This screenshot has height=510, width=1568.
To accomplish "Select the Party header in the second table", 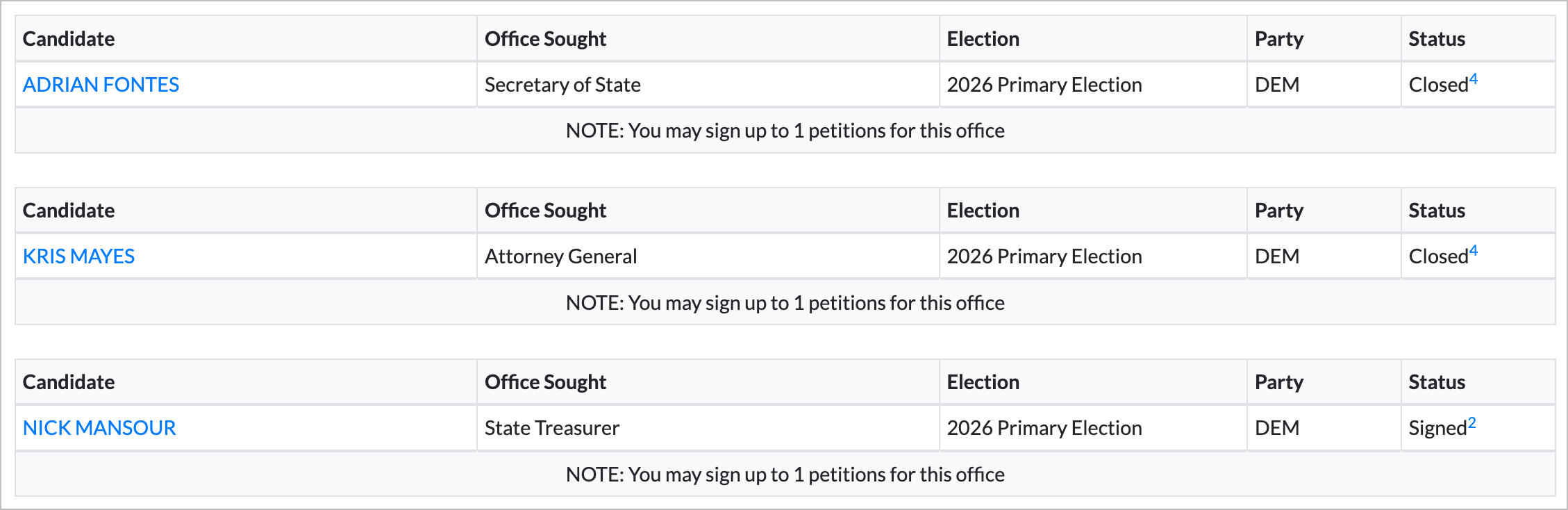I will [x=1278, y=210].
